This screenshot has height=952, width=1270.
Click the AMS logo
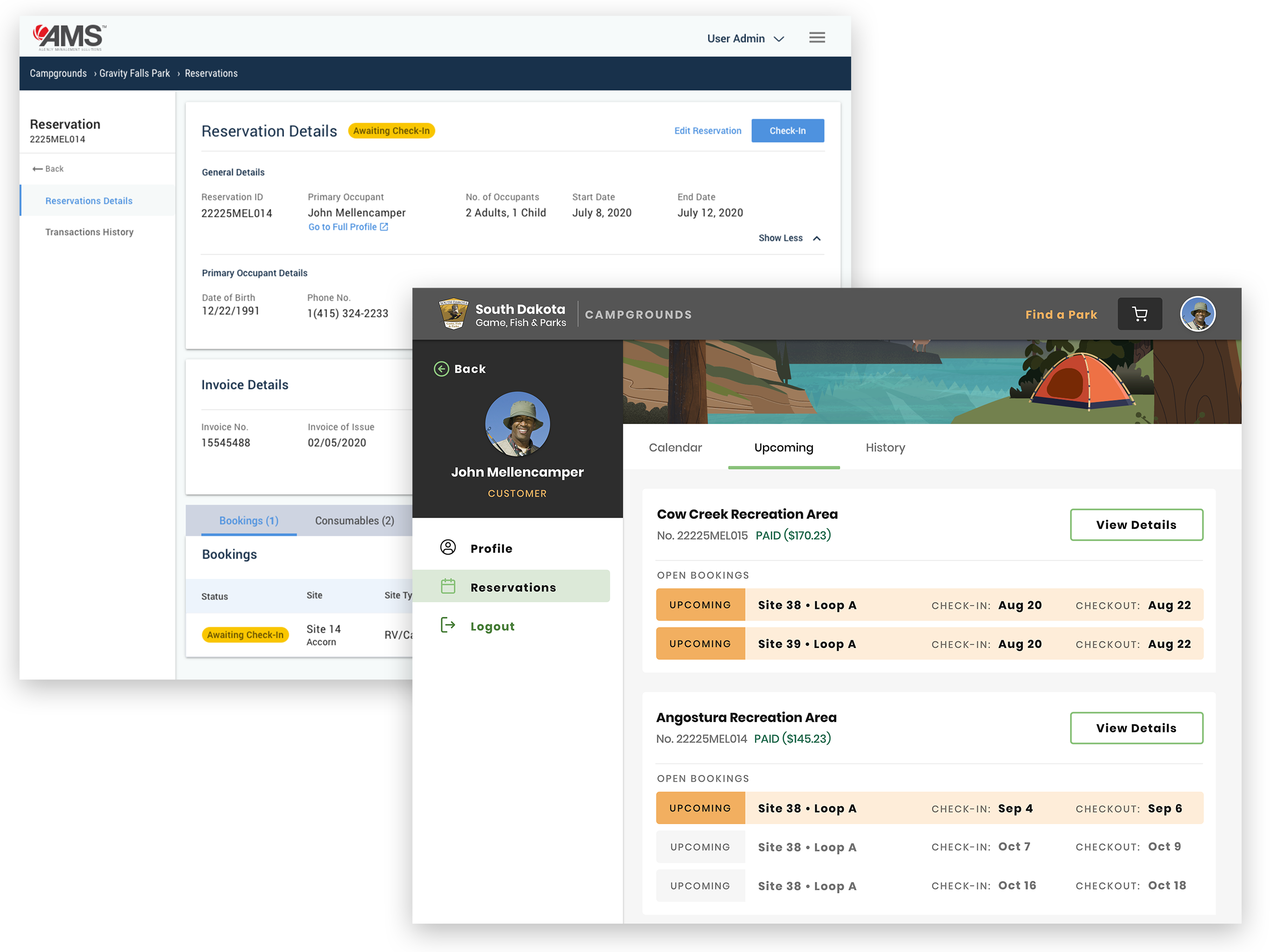69,37
